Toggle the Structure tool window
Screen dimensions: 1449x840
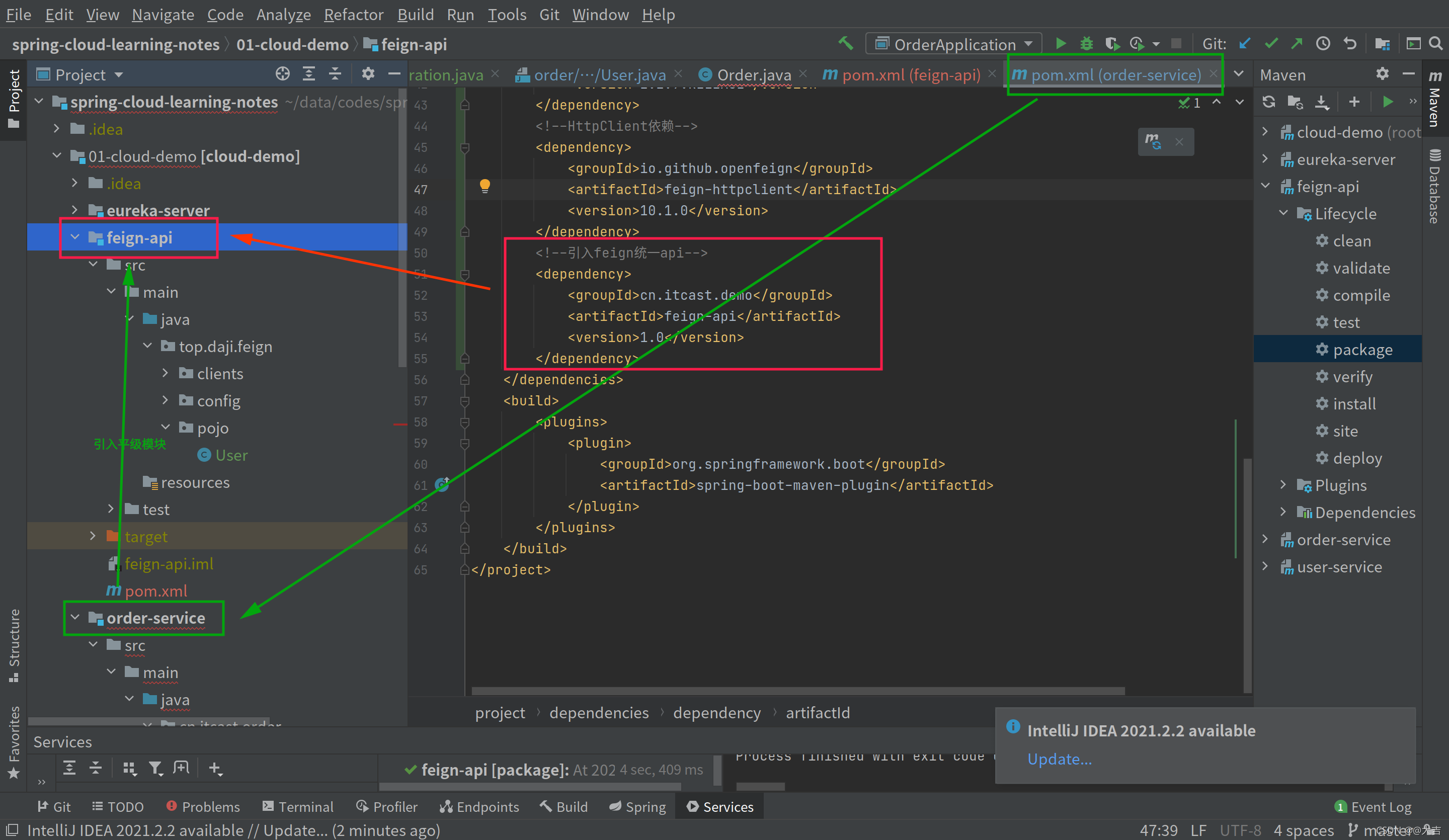(x=14, y=646)
